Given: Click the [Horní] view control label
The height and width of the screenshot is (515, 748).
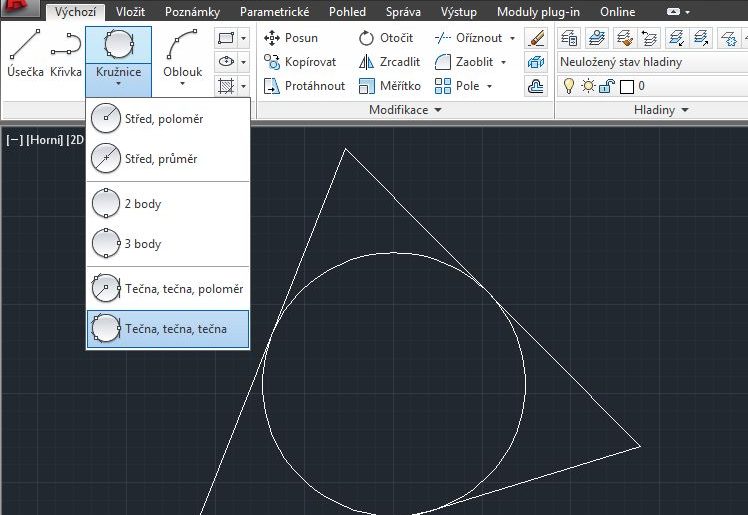Looking at the screenshot, I should tap(44, 140).
